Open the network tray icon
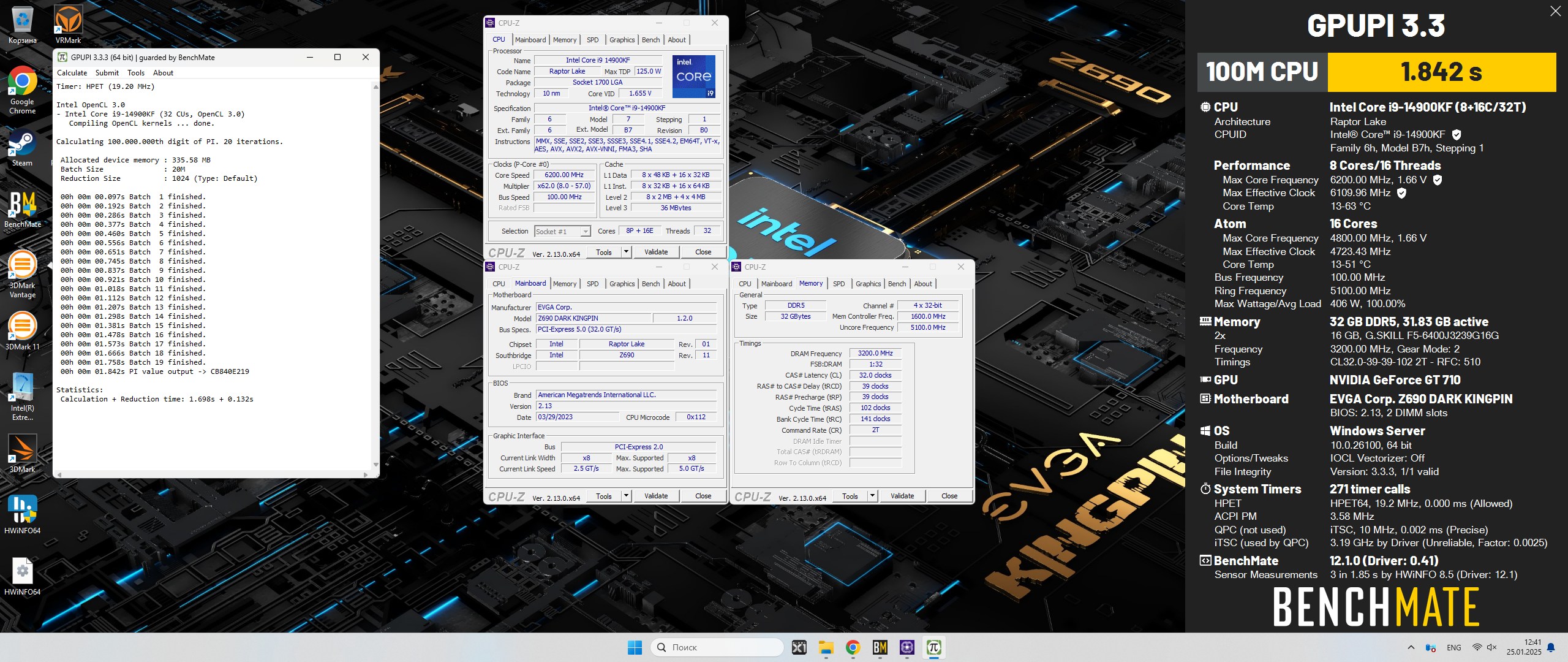Viewport: 1568px width, 662px height. tap(1477, 647)
